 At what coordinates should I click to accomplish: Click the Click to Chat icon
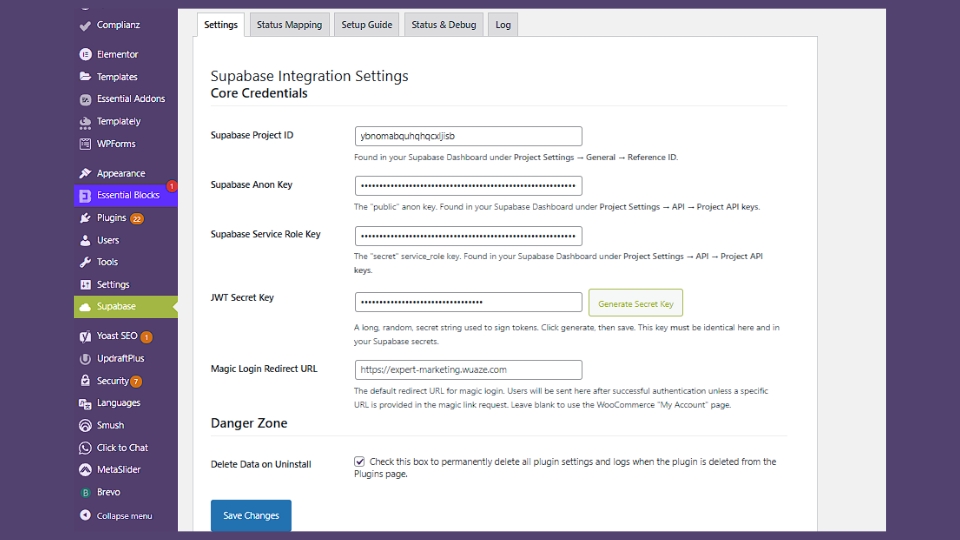tap(85, 448)
